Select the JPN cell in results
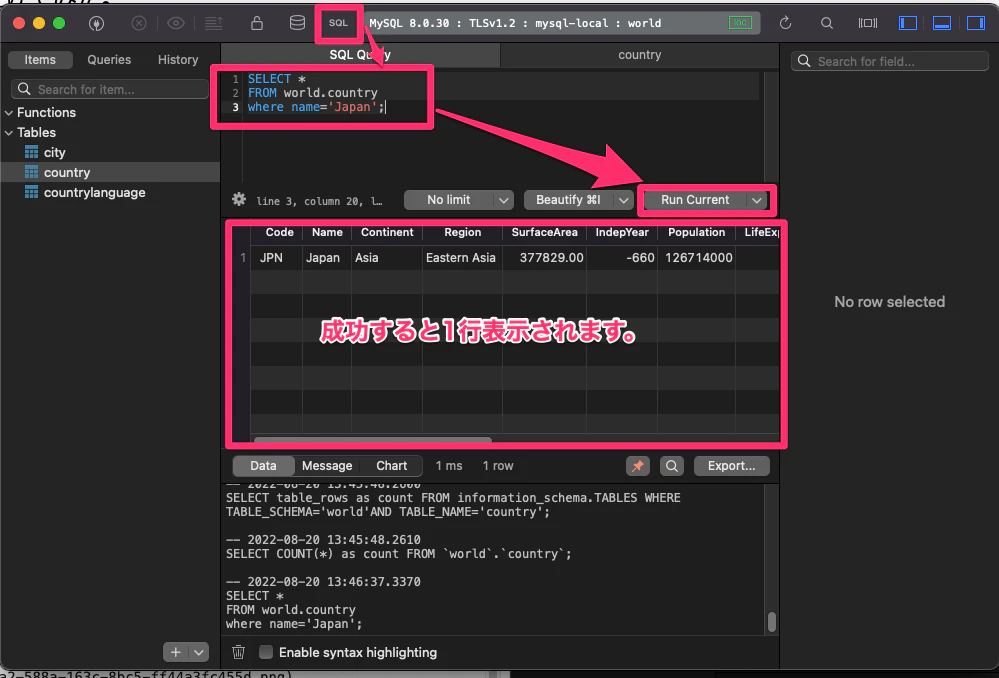The width and height of the screenshot is (999, 678). [x=276, y=258]
